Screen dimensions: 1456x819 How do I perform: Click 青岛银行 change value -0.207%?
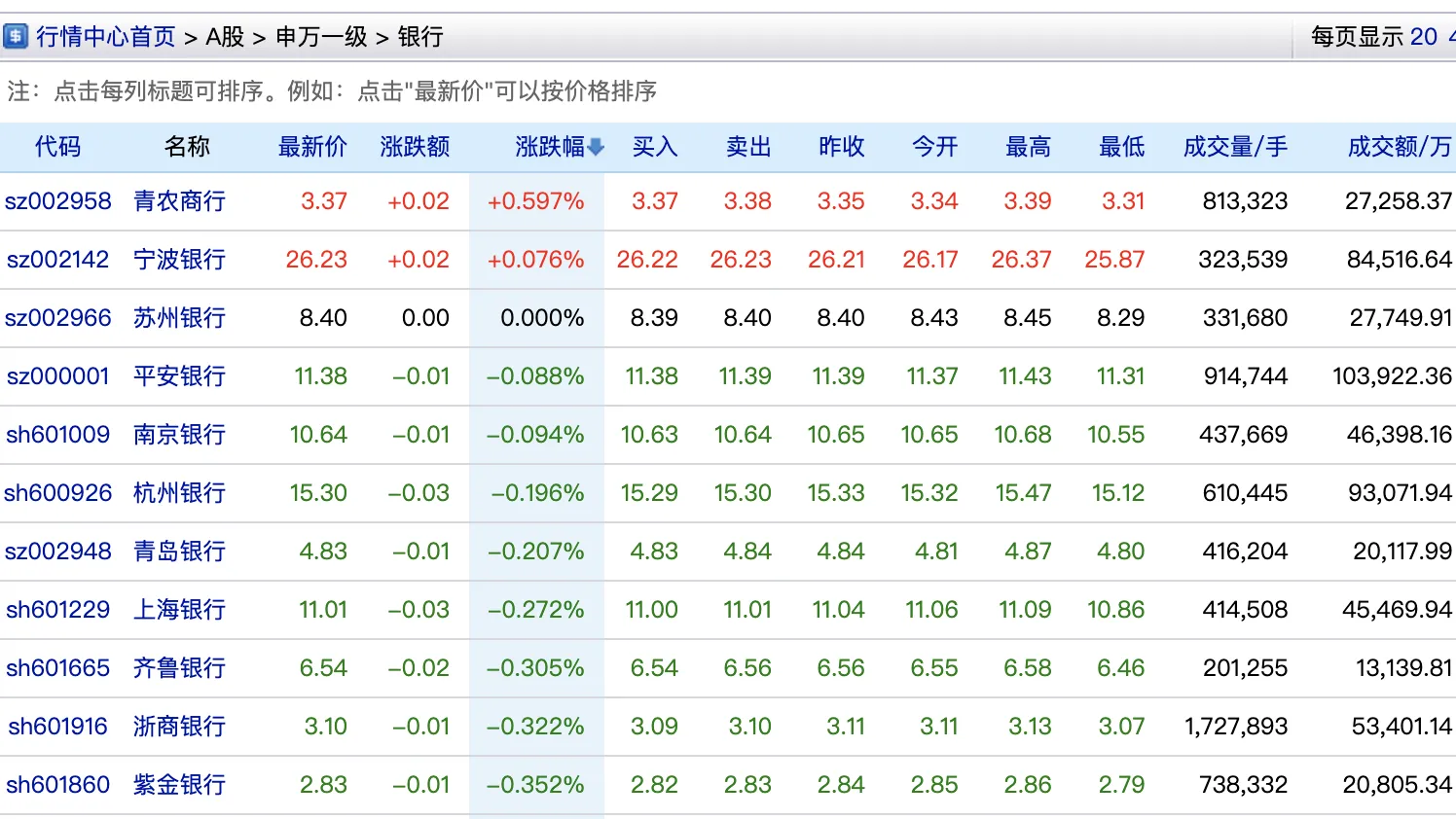(x=536, y=552)
